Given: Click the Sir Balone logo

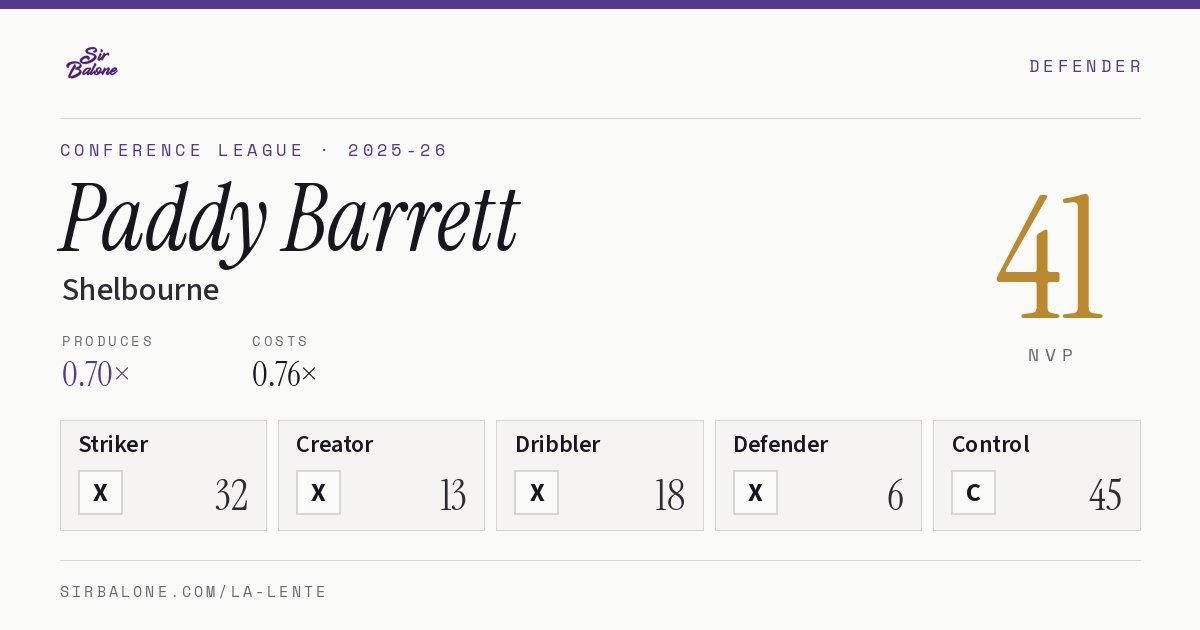Looking at the screenshot, I should [x=92, y=63].
